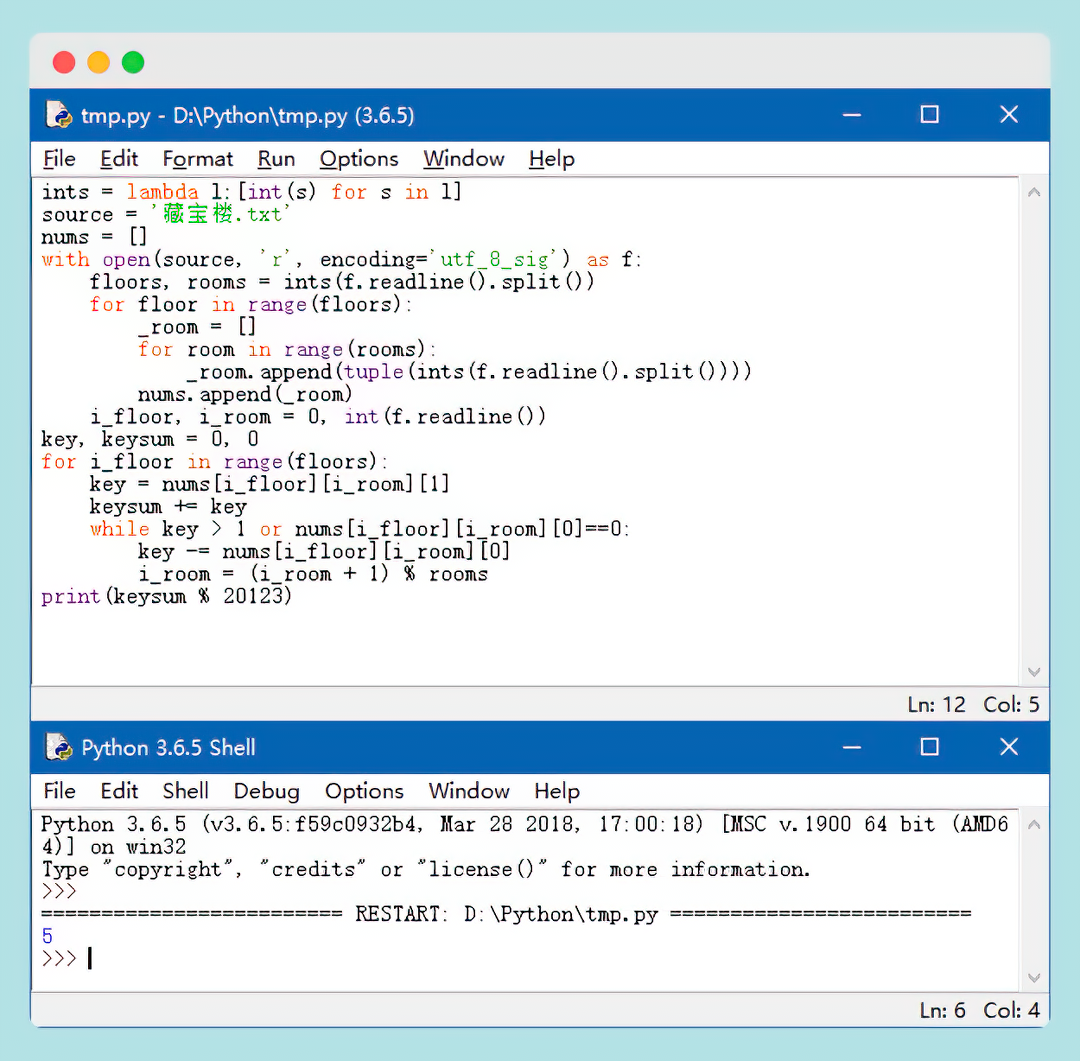Open the Format menu in editor window
The height and width of the screenshot is (1061, 1080).
point(198,159)
